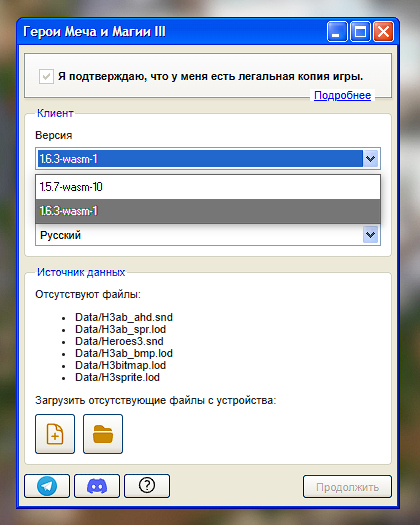The image size is (420, 525).
Task: Minimize the Герои Меча и Магии window
Action: [x=337, y=32]
